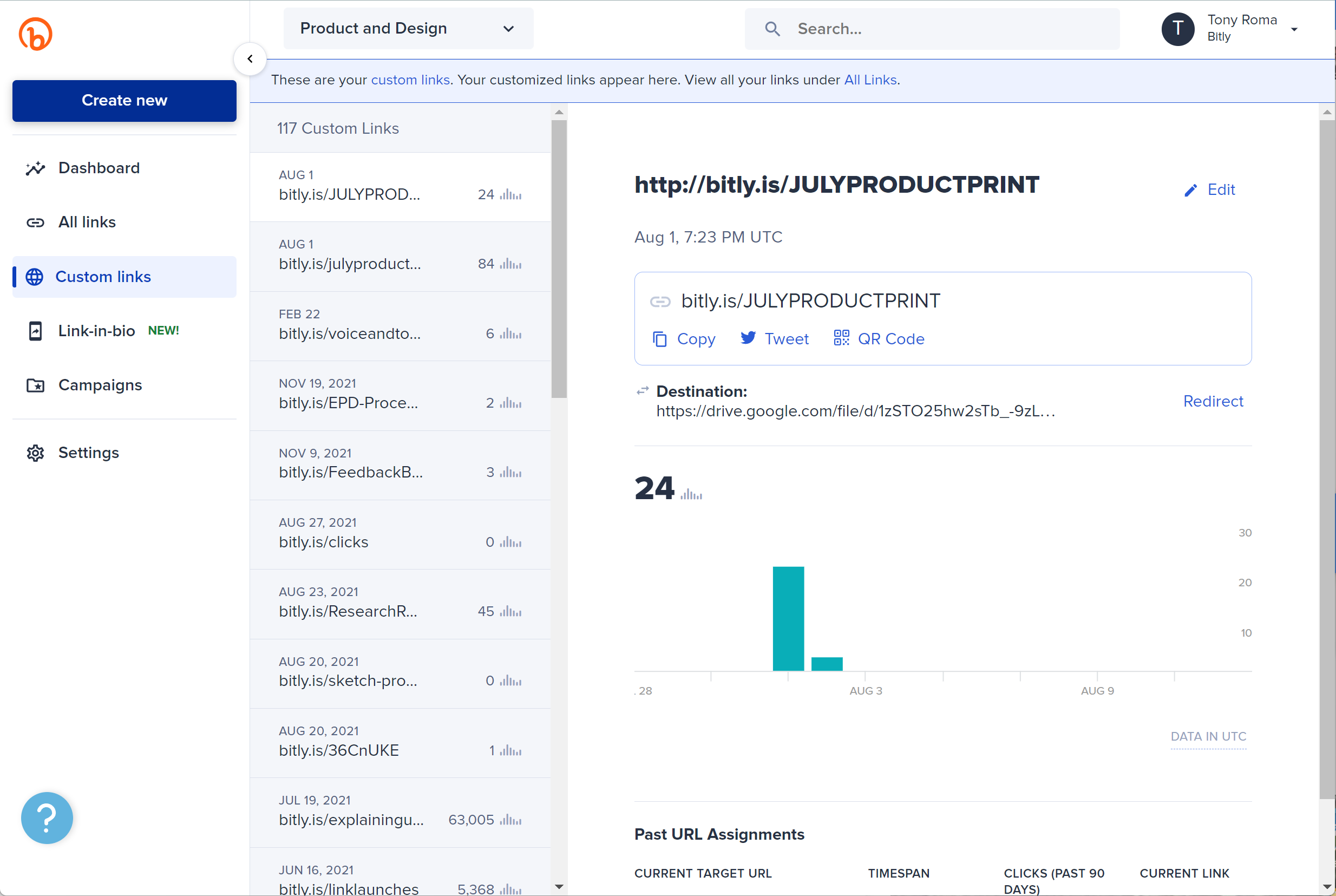Image resolution: width=1336 pixels, height=896 pixels.
Task: Click the Copy icon in link box
Action: pos(660,339)
